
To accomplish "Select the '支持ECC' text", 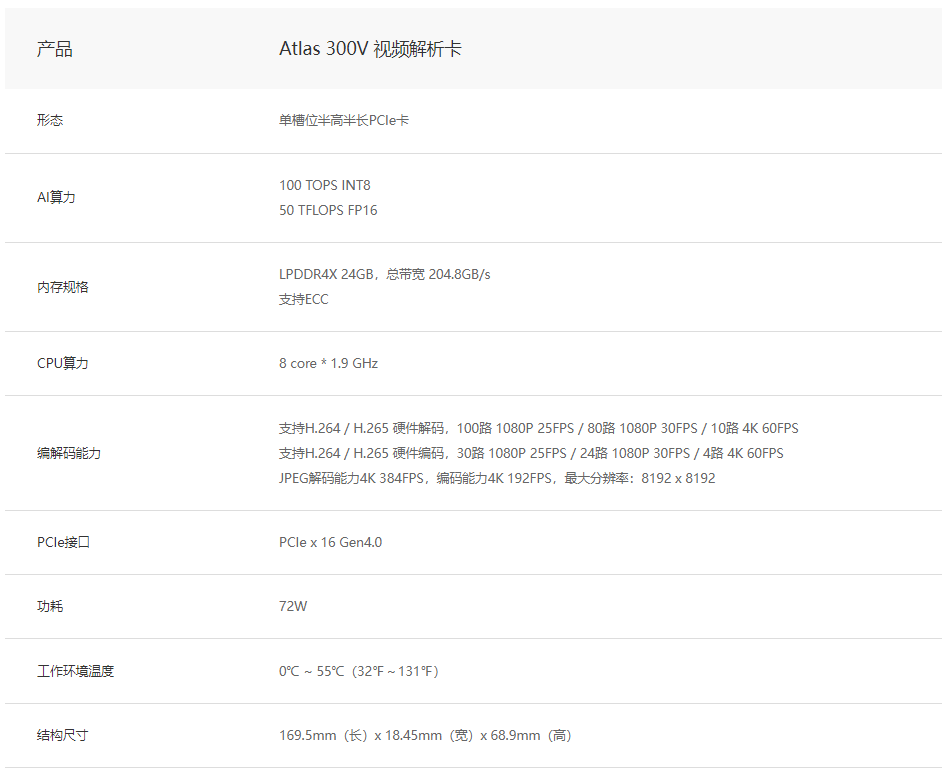I will [x=303, y=299].
